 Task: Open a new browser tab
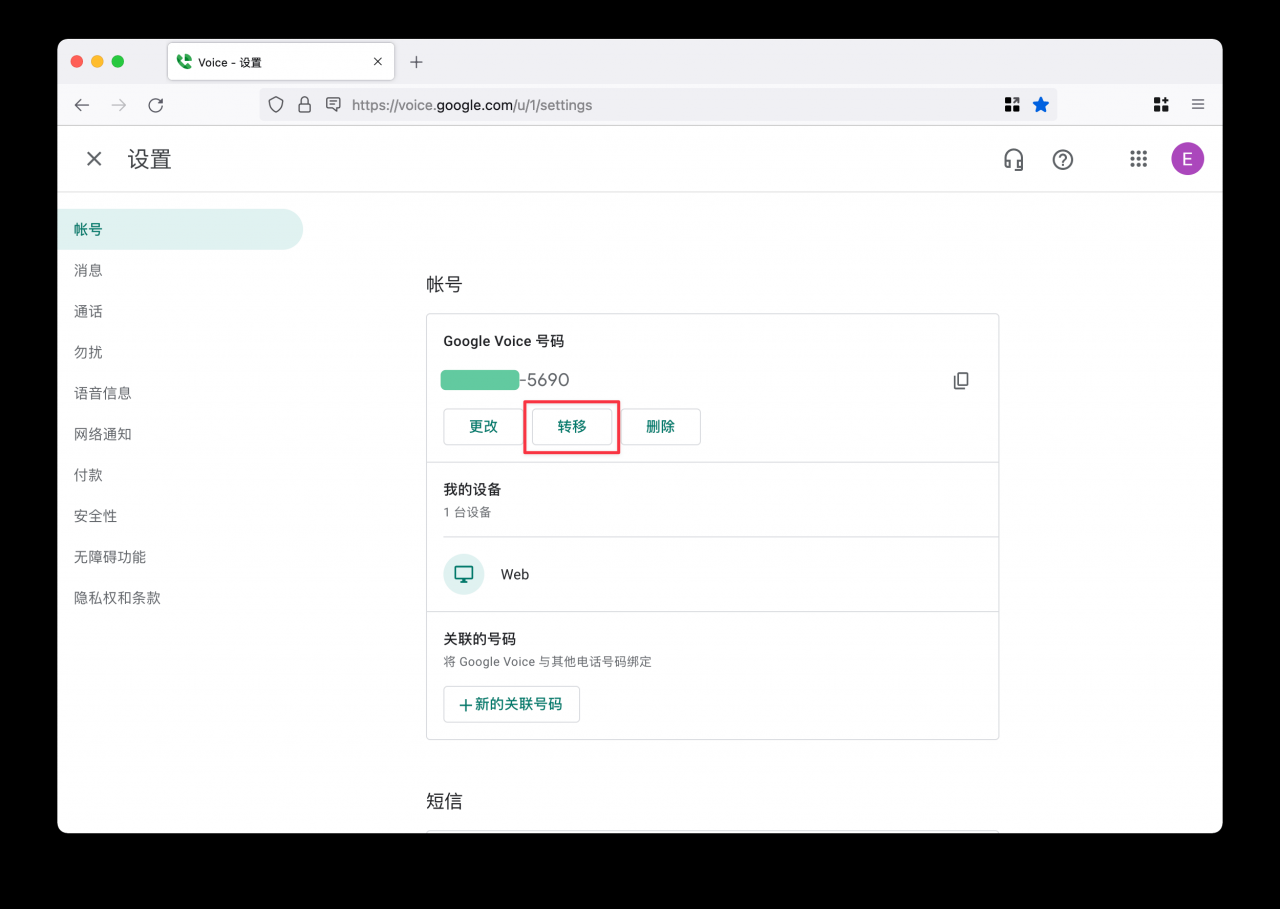(x=417, y=62)
